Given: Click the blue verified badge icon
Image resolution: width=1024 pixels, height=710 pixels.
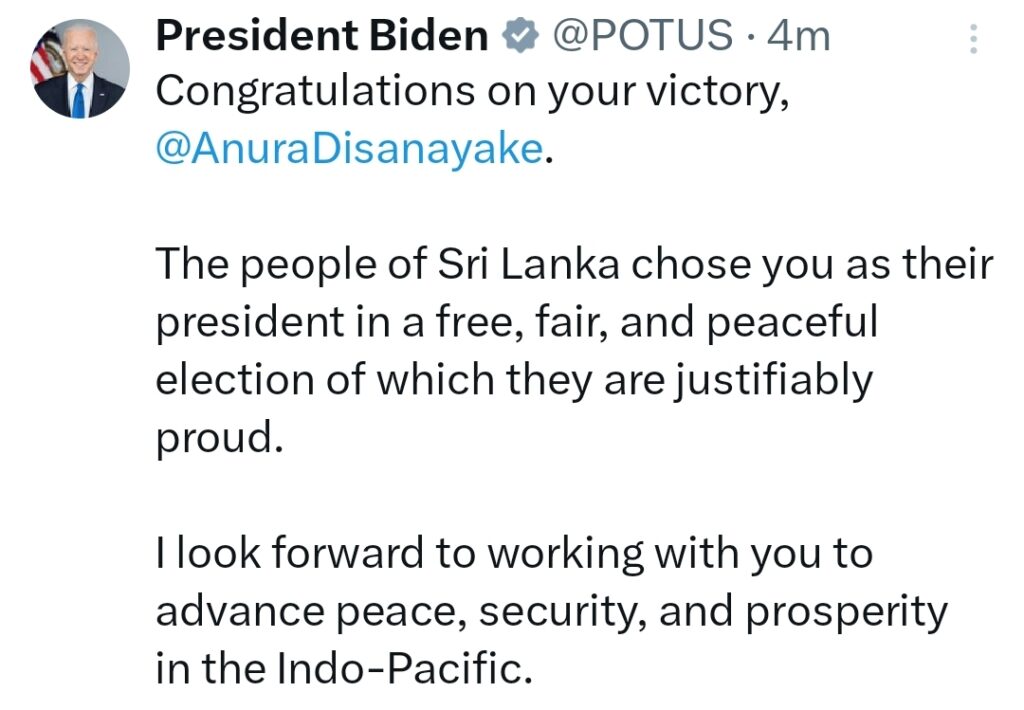Looking at the screenshot, I should (520, 36).
